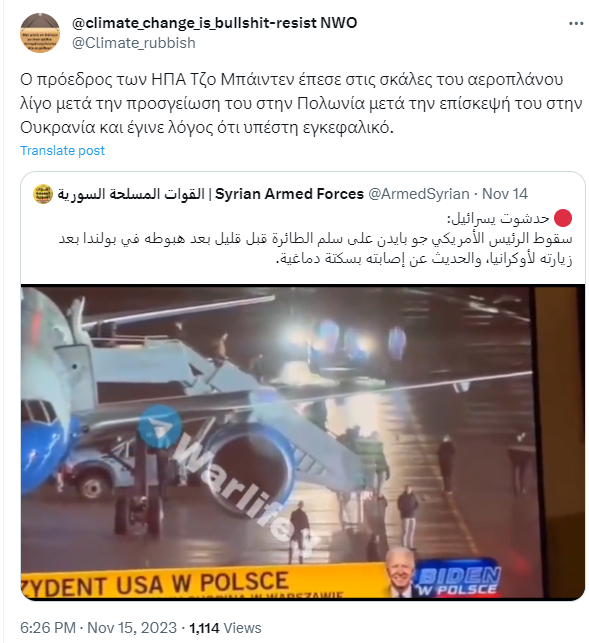Click the BIDEN W POLSCE banner graphic

(457, 579)
